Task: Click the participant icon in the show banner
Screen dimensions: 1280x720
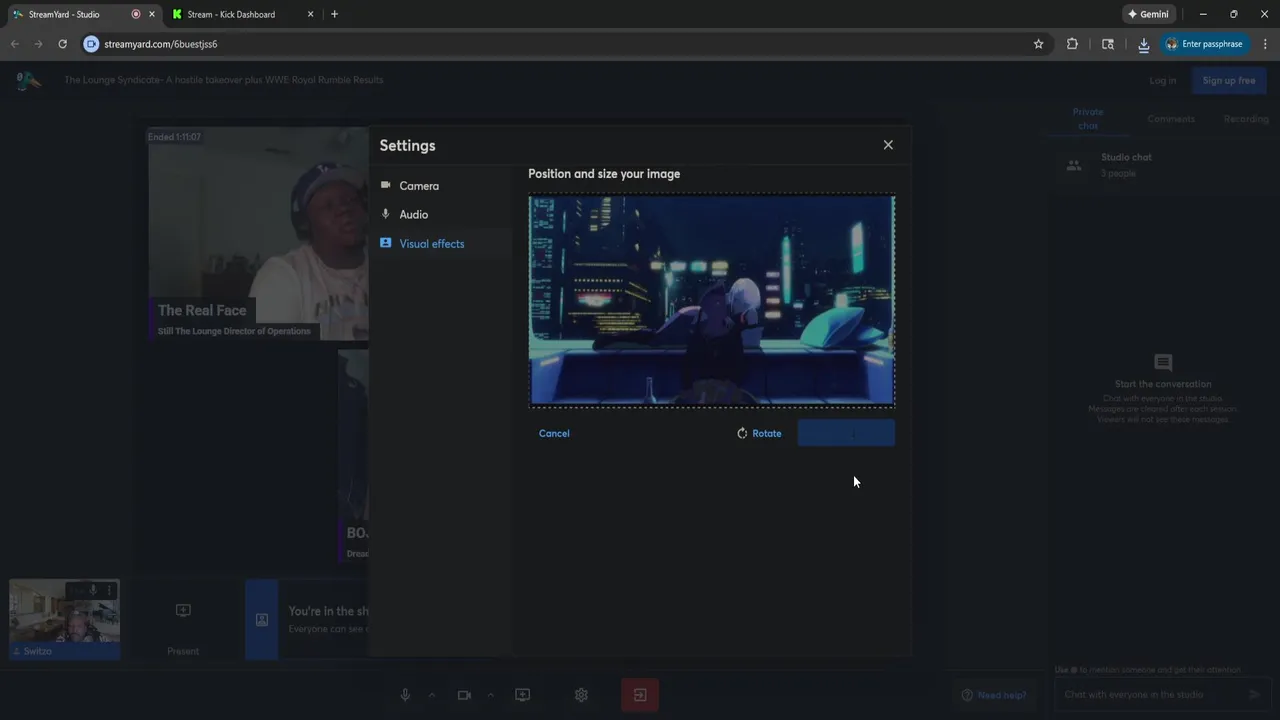Action: [262, 620]
